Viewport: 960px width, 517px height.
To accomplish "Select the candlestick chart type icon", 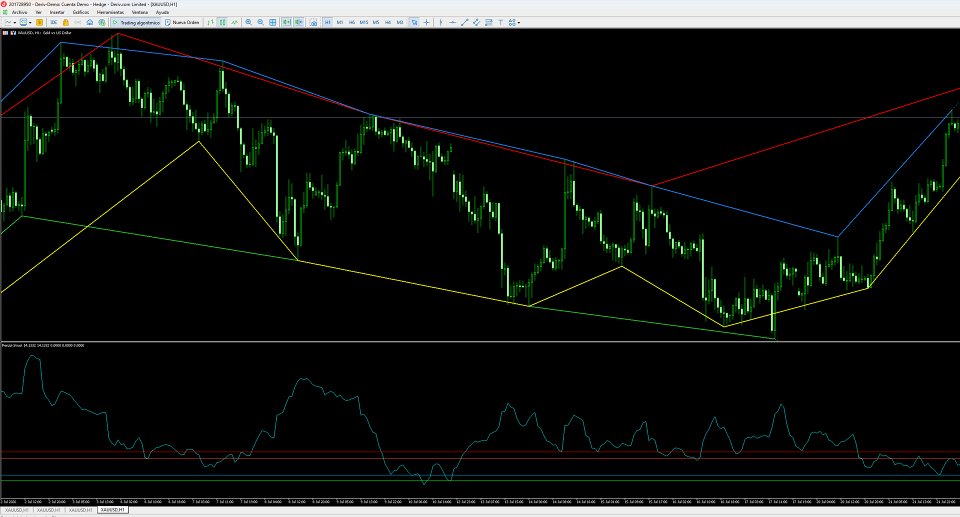I will click(x=222, y=22).
